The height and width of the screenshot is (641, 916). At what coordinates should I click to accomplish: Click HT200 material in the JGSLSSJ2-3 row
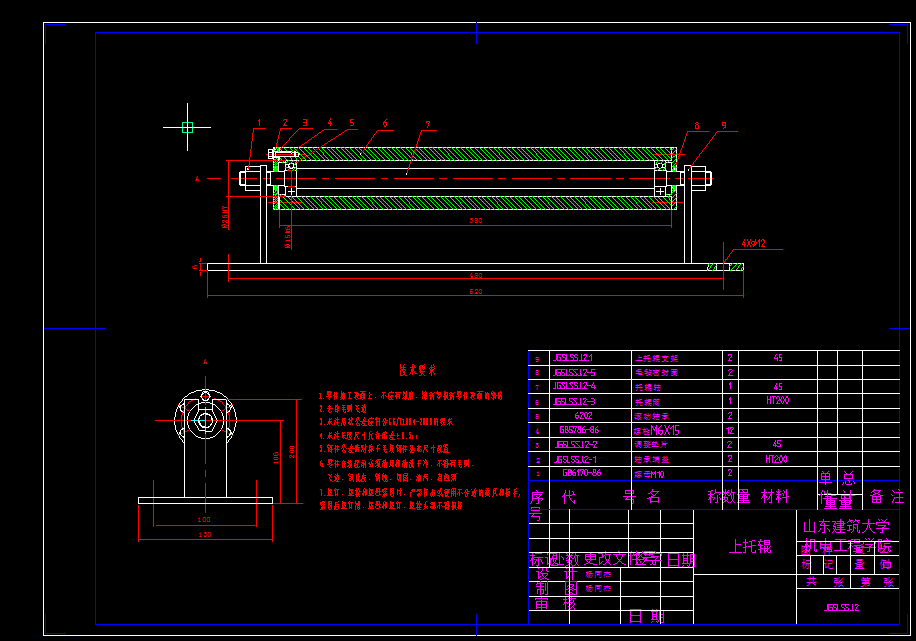tap(778, 400)
